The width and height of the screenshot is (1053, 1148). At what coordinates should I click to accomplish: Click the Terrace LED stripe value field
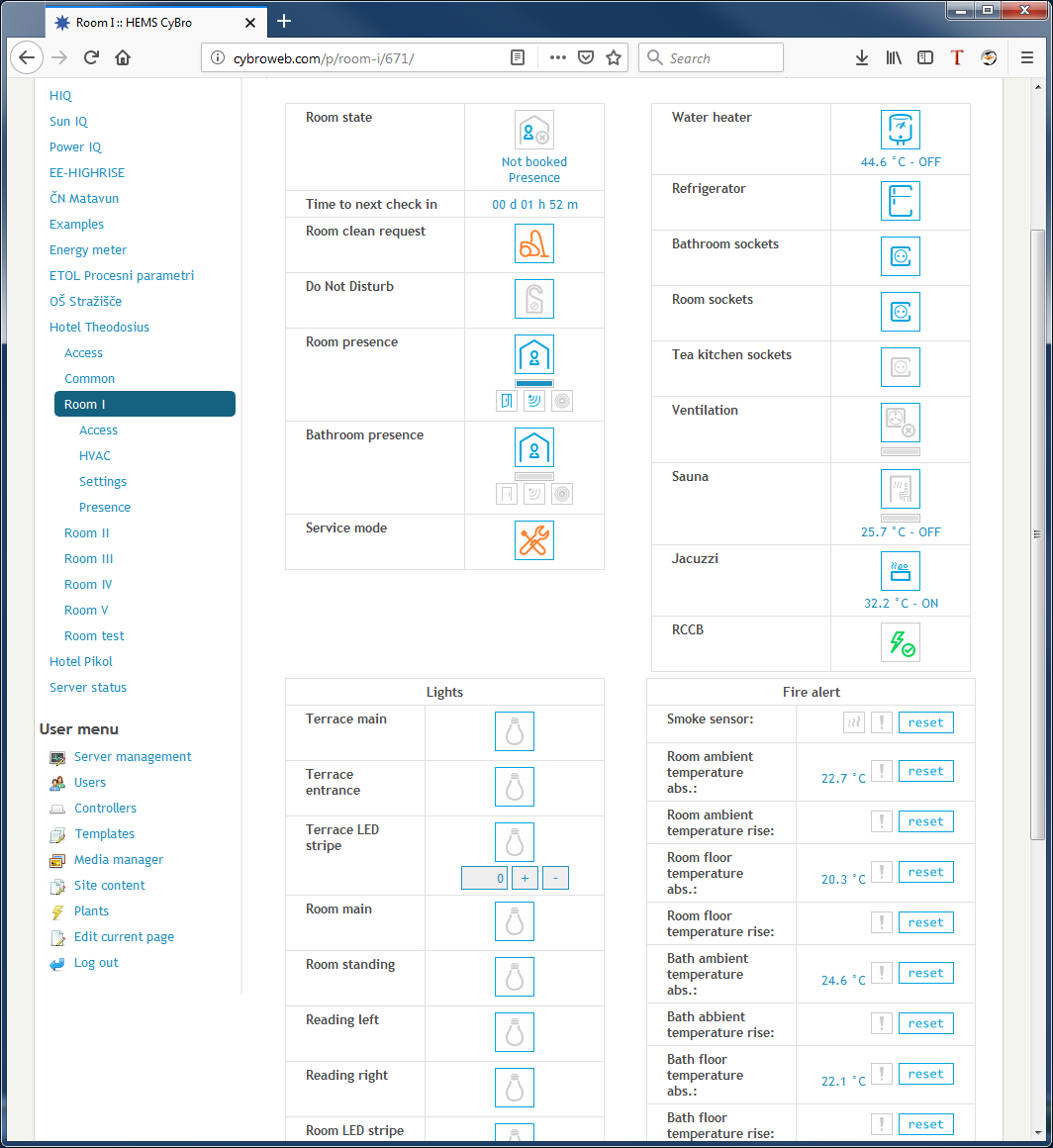tap(484, 878)
